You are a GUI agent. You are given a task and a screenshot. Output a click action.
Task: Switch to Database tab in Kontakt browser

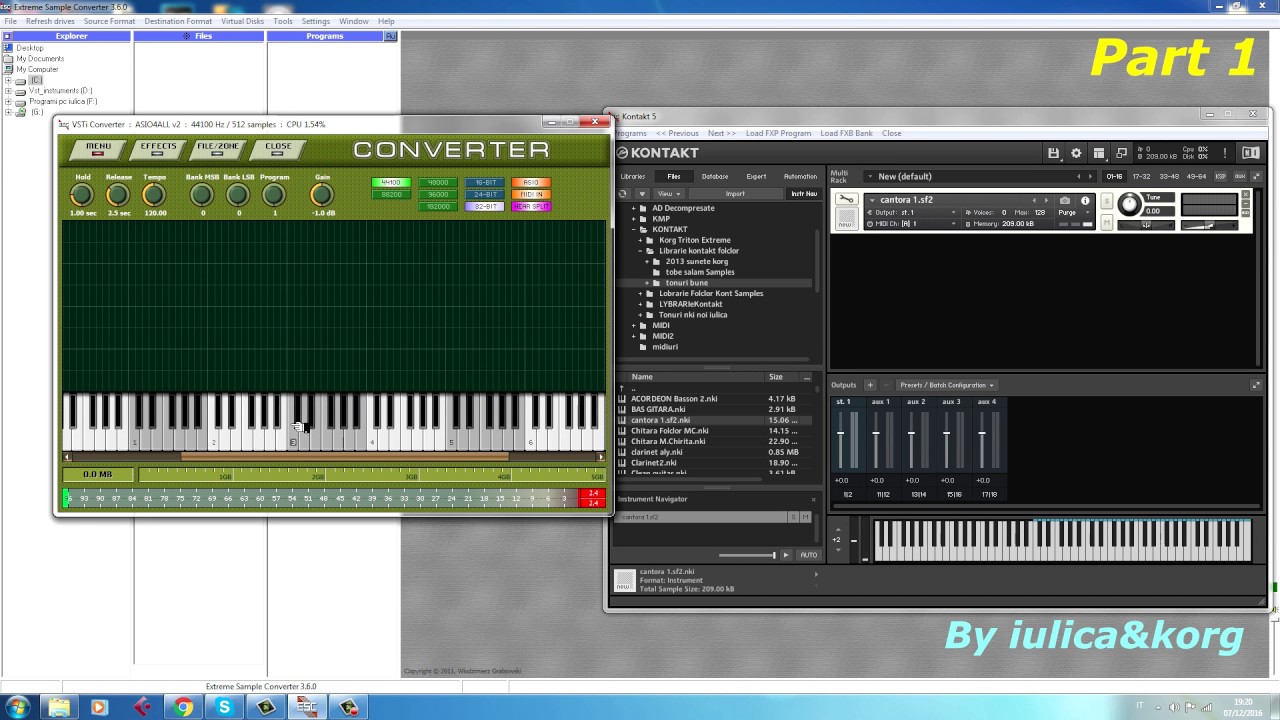tap(715, 176)
